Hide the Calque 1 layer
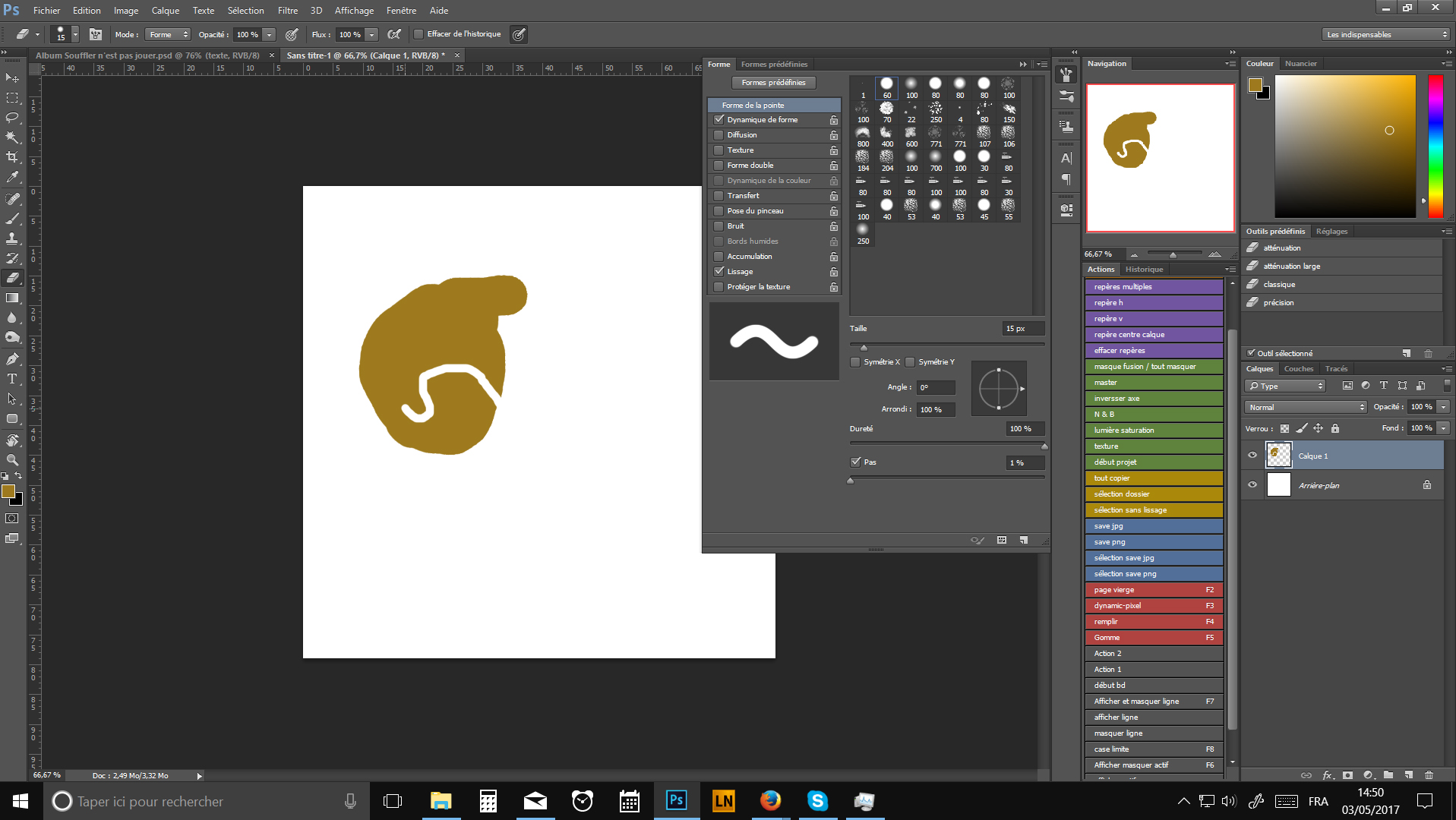The width and height of the screenshot is (1456, 820). click(x=1252, y=456)
